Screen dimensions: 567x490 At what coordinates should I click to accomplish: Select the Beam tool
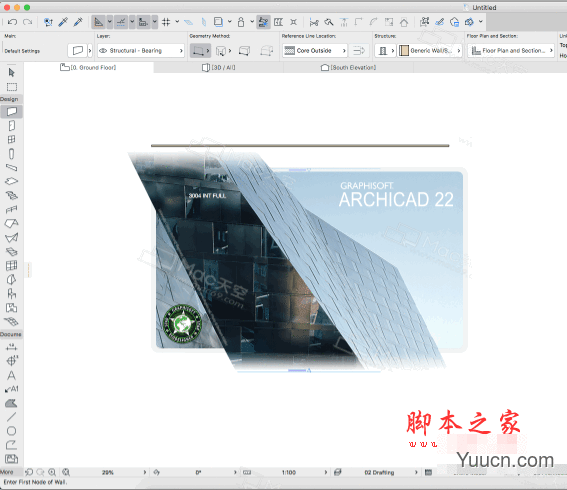(12, 167)
